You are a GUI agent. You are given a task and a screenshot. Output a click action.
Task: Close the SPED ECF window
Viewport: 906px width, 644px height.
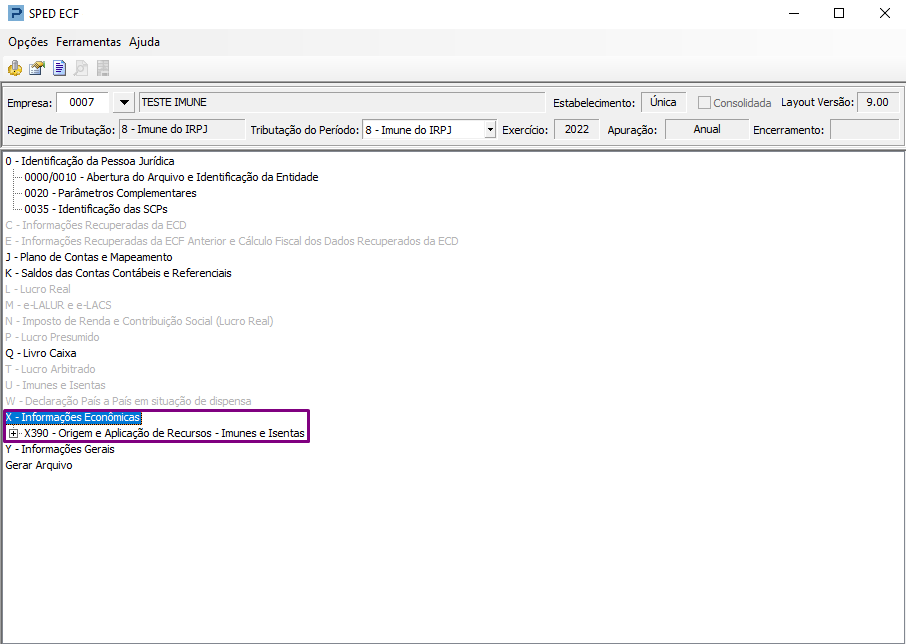tap(885, 13)
